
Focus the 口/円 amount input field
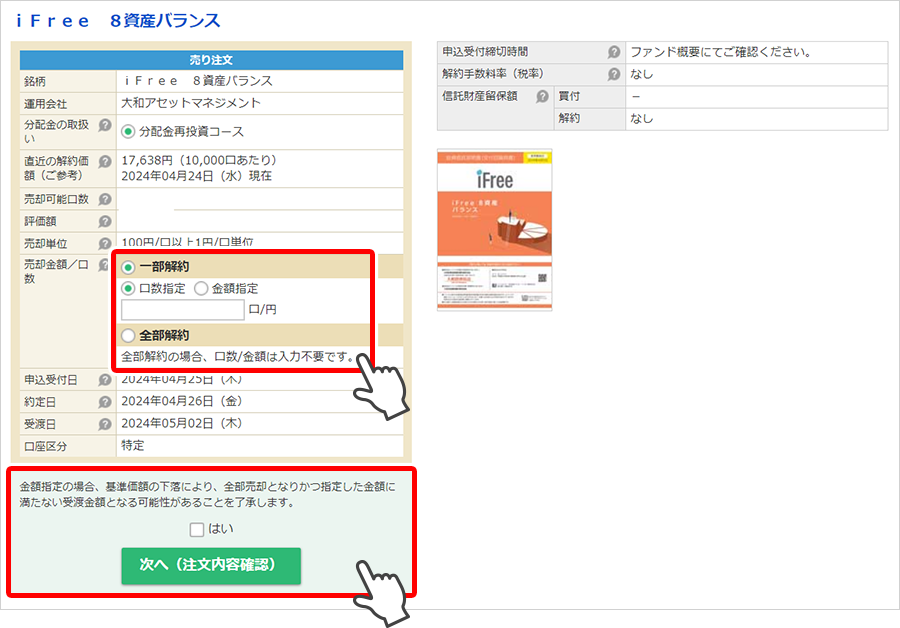(x=183, y=309)
